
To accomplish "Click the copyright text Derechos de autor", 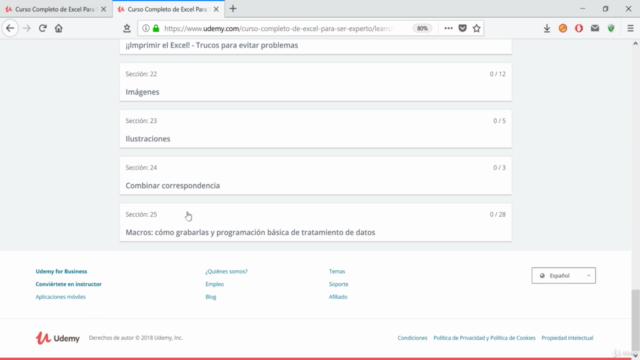I will [136, 338].
